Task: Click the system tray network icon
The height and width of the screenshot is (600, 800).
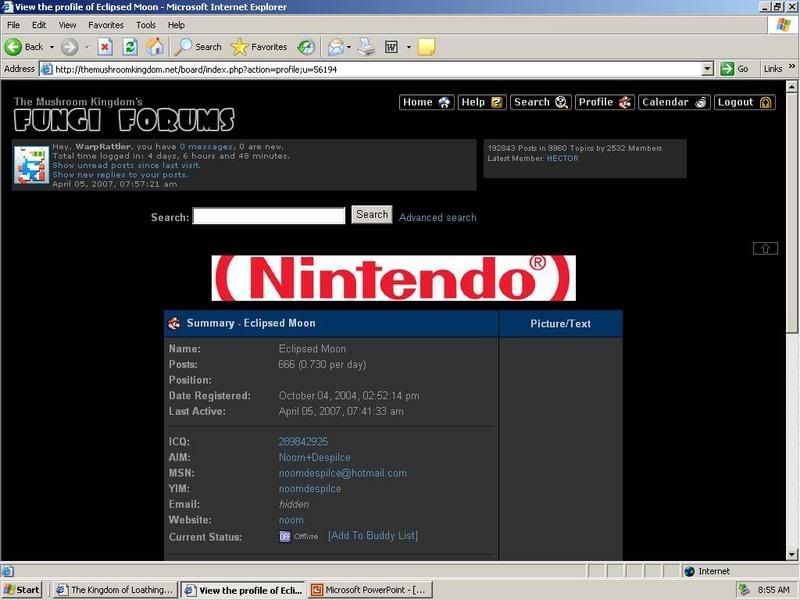Action: click(x=744, y=590)
